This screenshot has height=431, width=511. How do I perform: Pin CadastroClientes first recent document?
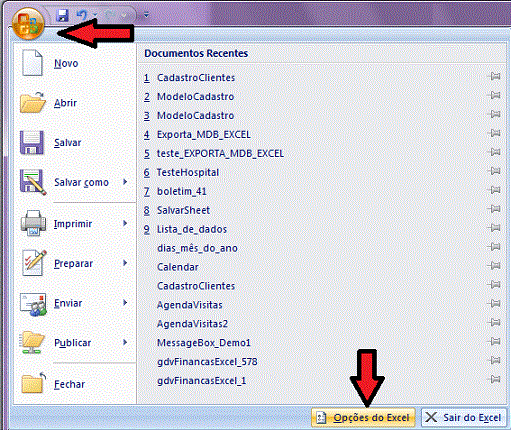(495, 77)
